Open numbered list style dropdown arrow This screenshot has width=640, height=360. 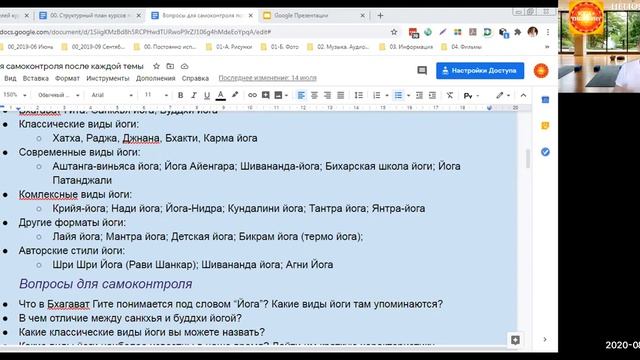click(x=387, y=96)
